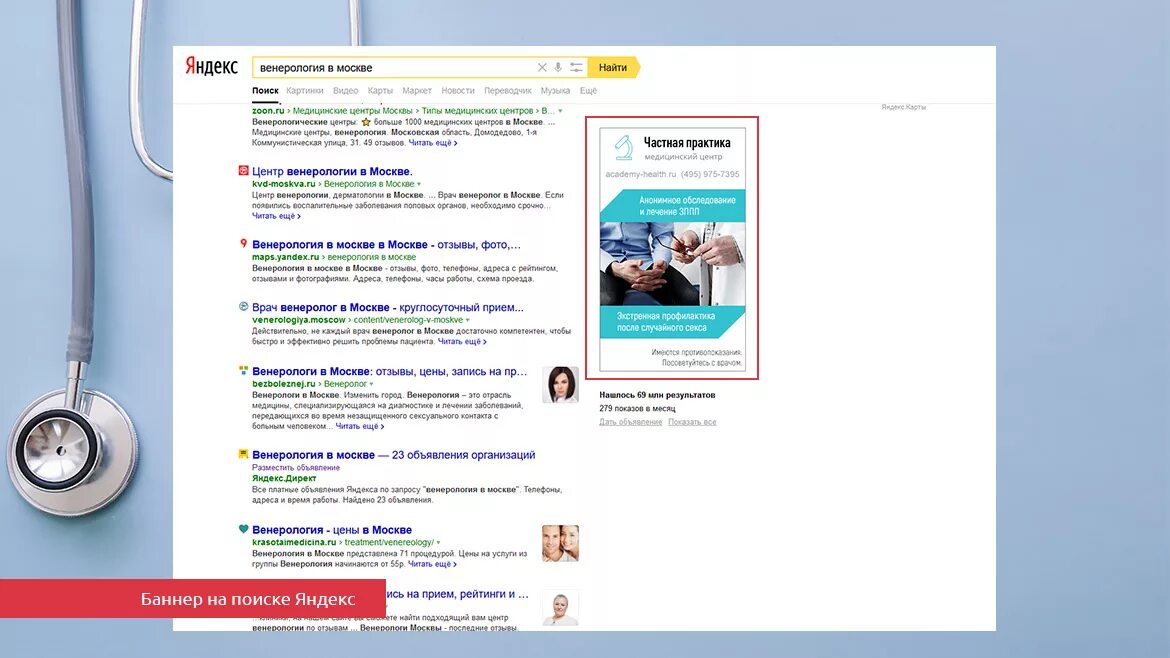Open the Яндекс.Директ green link
Image resolution: width=1170 pixels, height=658 pixels.
point(284,478)
